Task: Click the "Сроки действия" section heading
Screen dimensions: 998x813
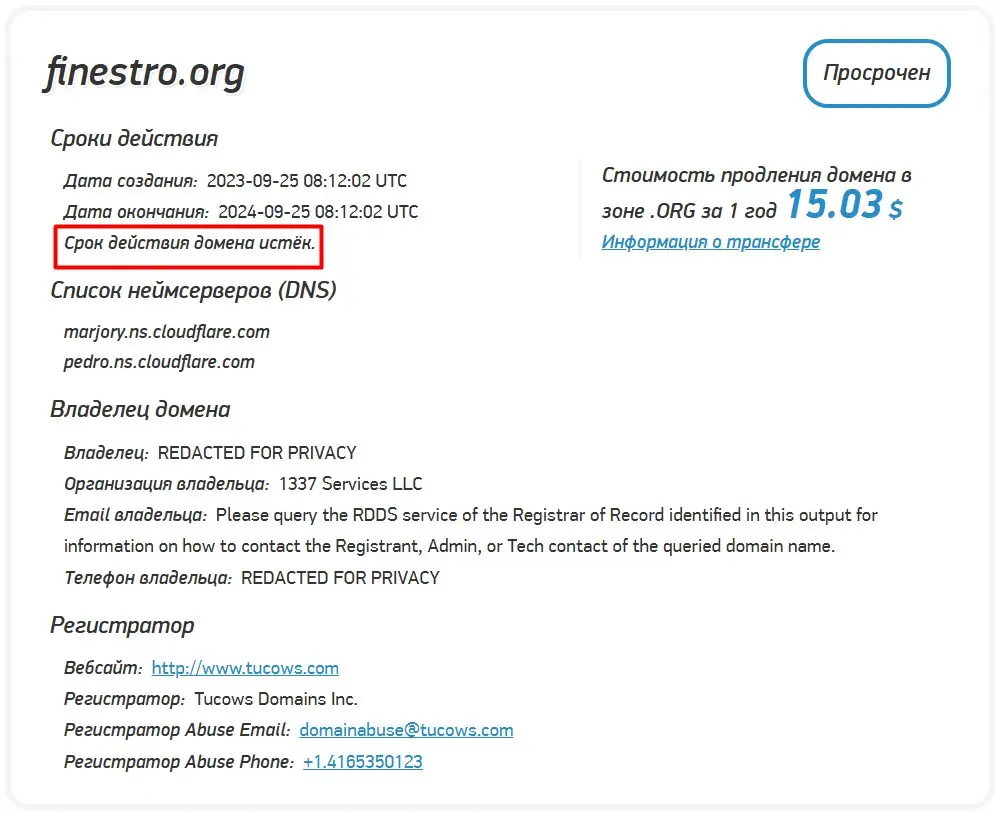Action: 134,138
